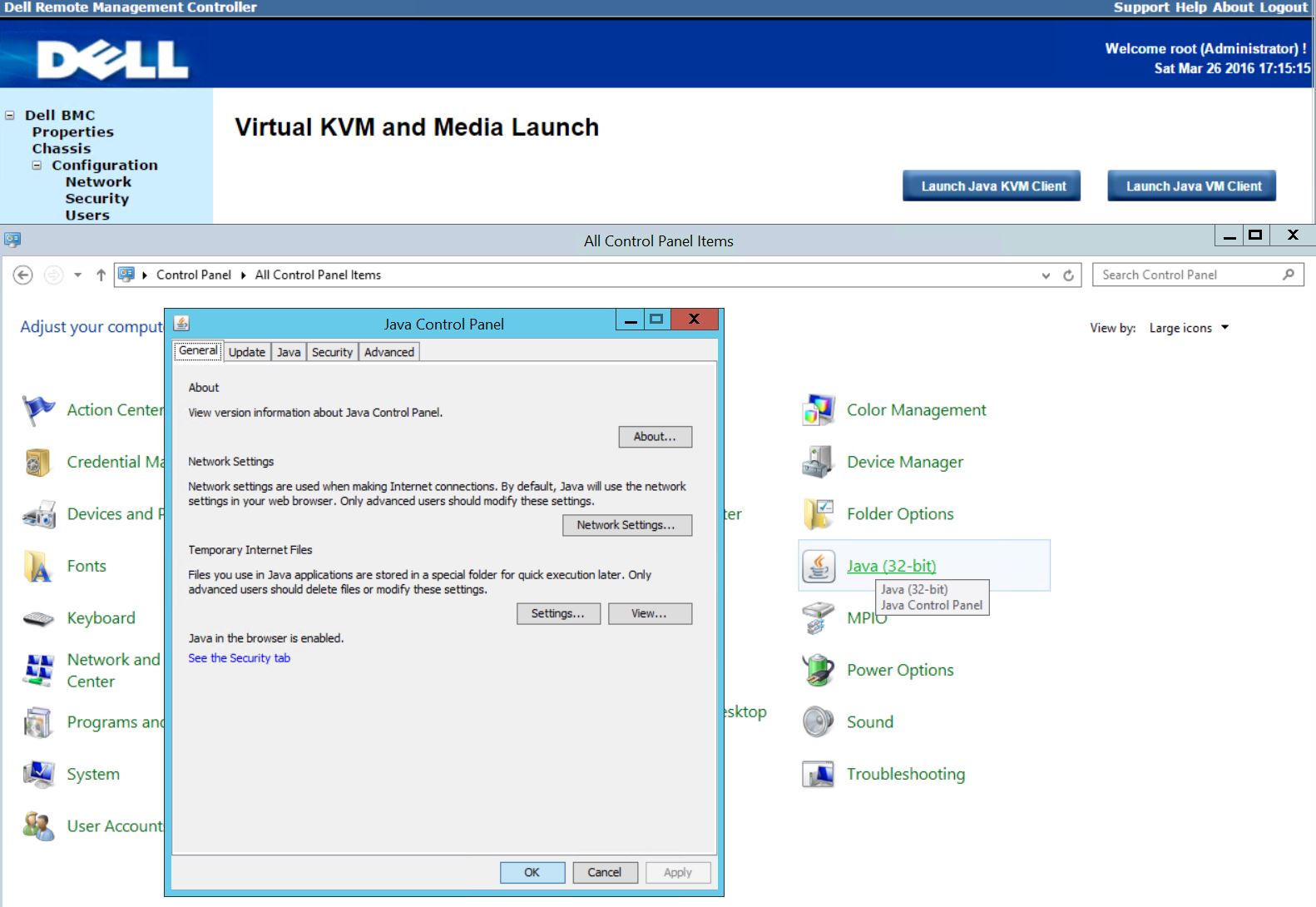Switch to the Update tab
The height and width of the screenshot is (907, 1316).
tap(247, 352)
